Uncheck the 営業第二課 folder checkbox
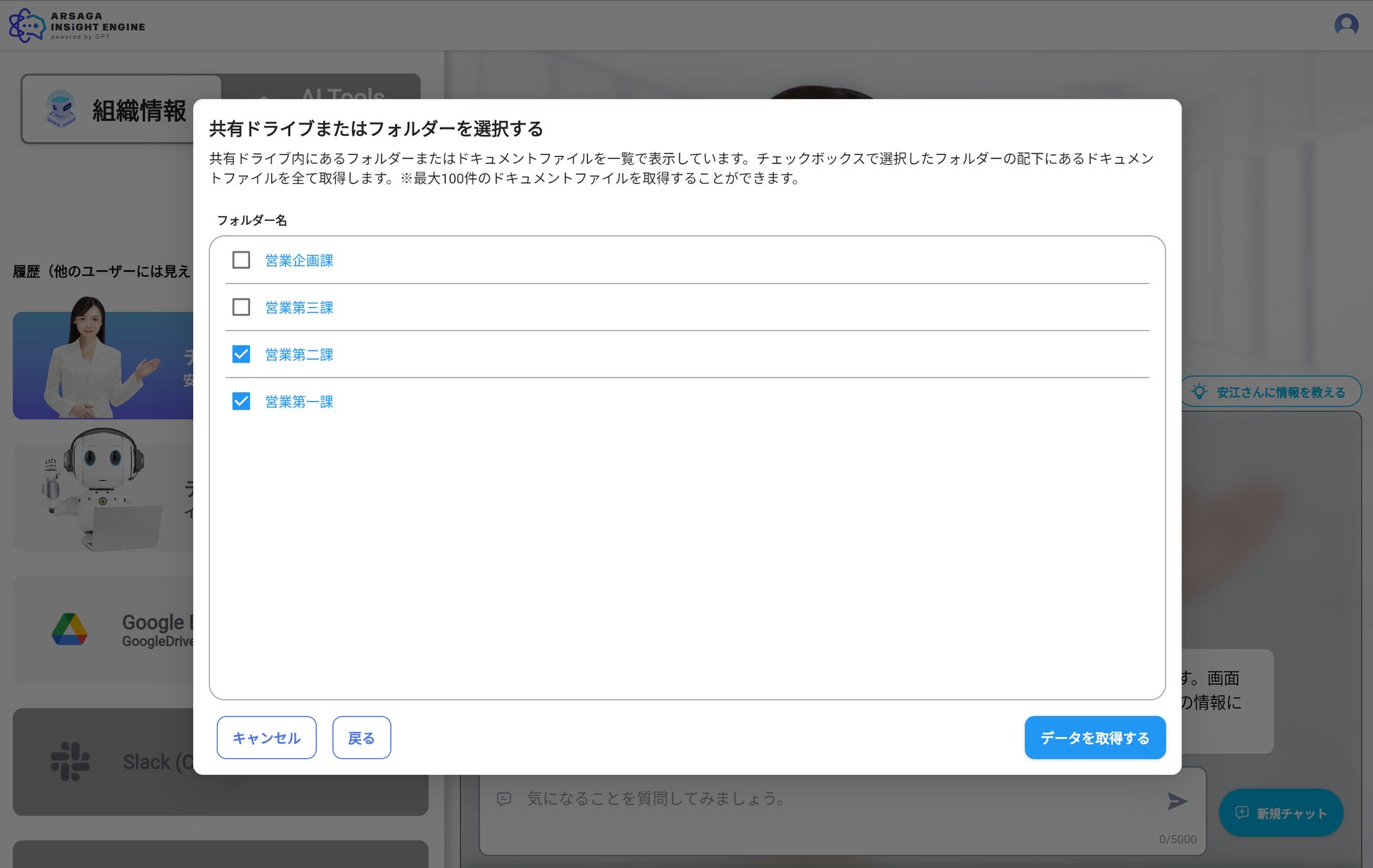The height and width of the screenshot is (868, 1373). [x=241, y=354]
